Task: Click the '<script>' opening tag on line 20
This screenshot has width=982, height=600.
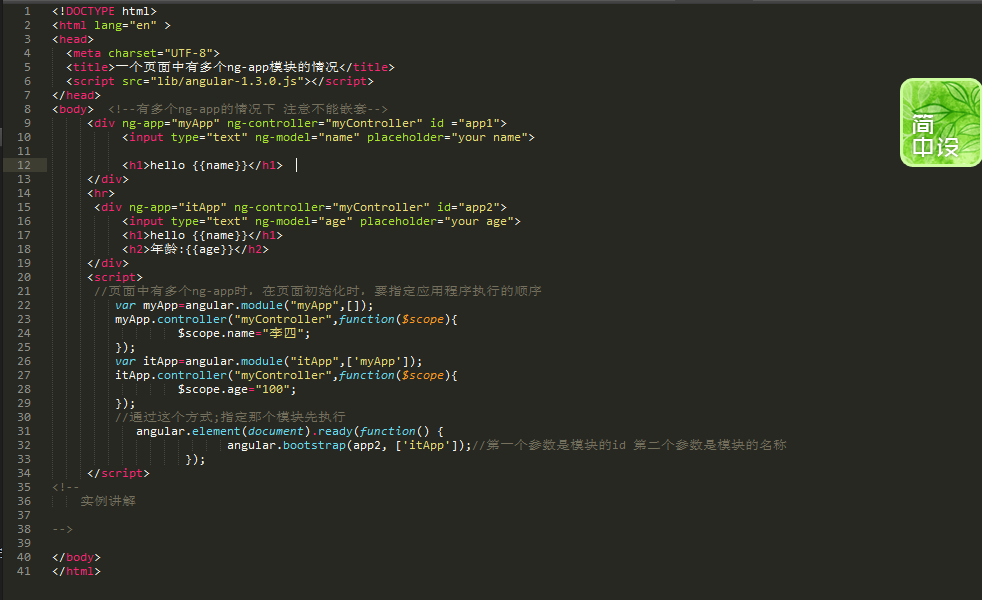Action: tap(115, 277)
